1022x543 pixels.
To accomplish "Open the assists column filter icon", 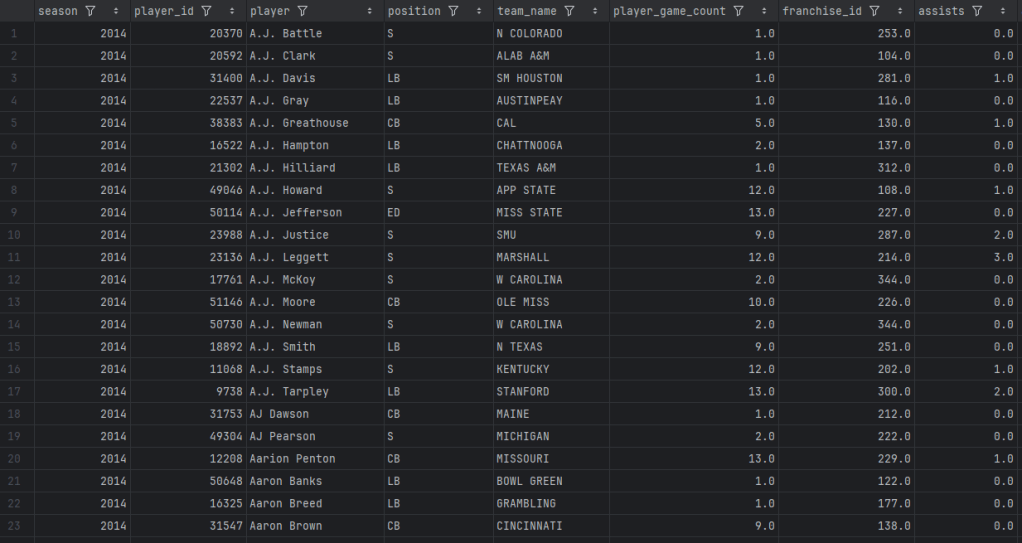I will click(976, 11).
